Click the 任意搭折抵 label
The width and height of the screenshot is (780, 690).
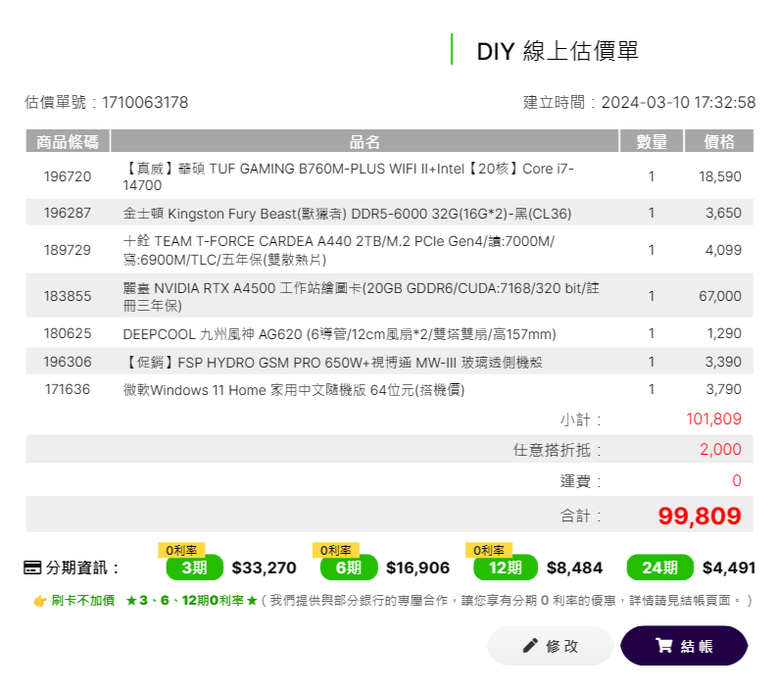(557, 450)
